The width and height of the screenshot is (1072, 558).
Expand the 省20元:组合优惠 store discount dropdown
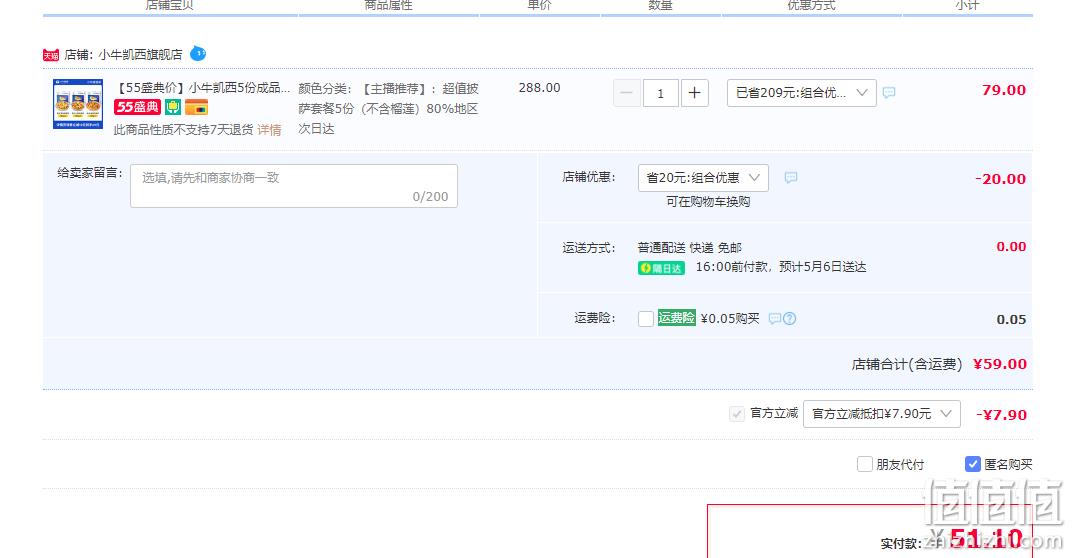704,178
